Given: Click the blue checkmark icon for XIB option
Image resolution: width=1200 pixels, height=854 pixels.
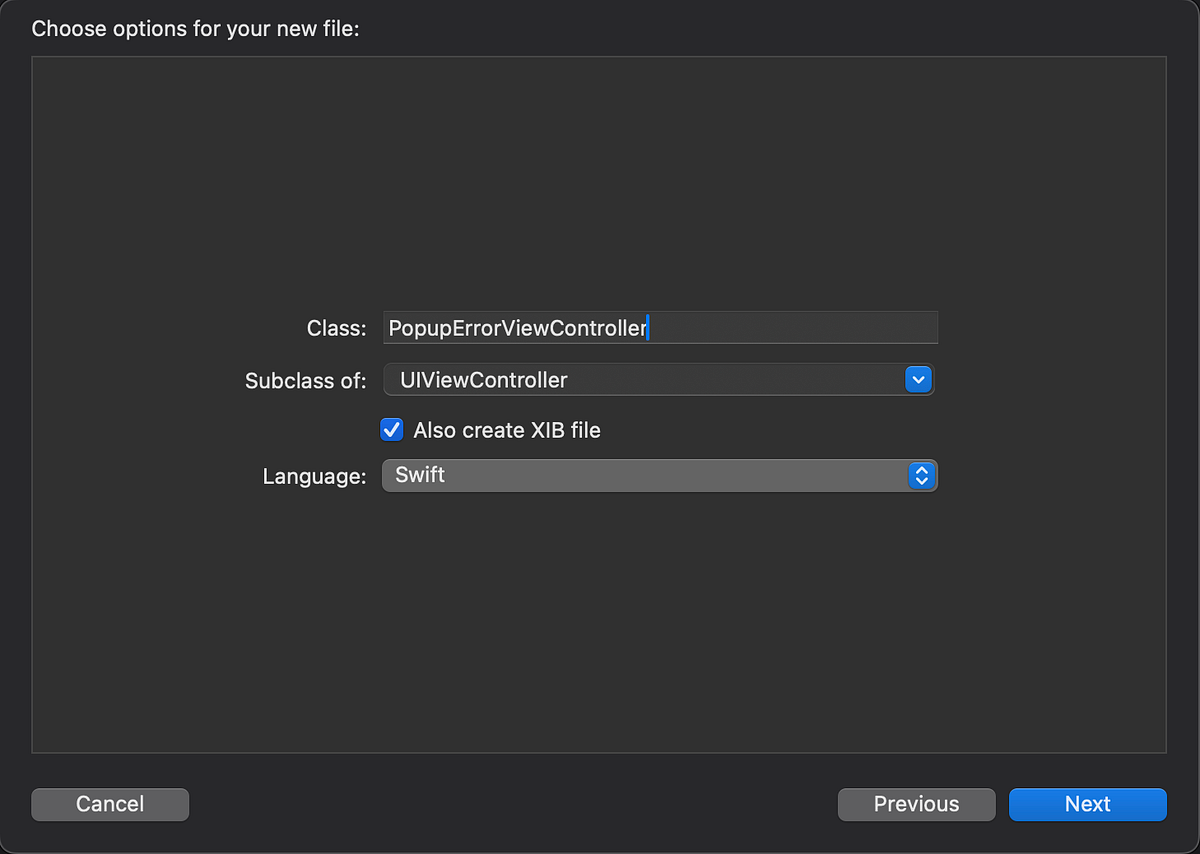Looking at the screenshot, I should pos(391,430).
